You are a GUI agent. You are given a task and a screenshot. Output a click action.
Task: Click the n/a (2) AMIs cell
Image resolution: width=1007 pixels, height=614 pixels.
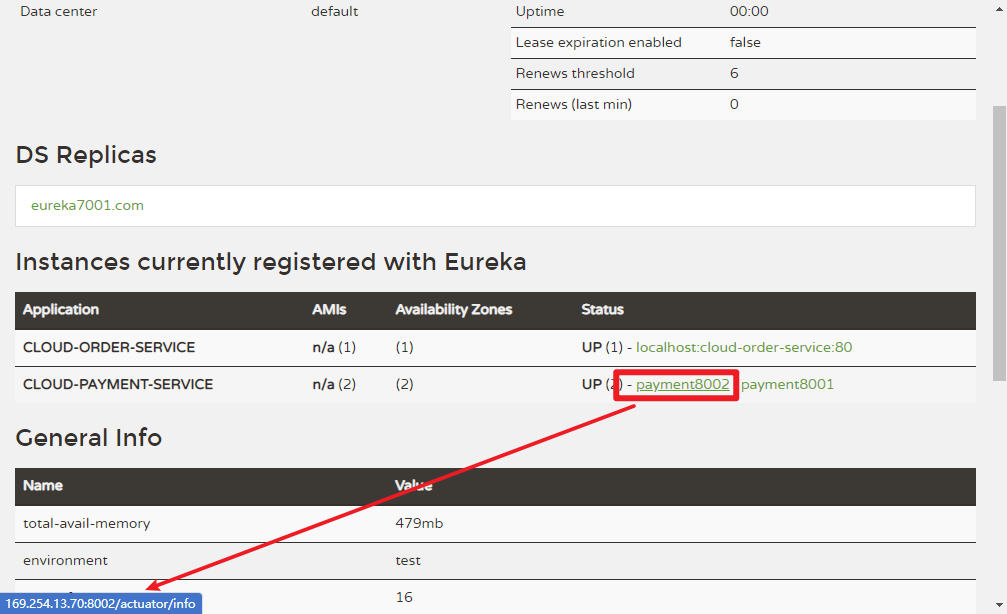point(334,384)
